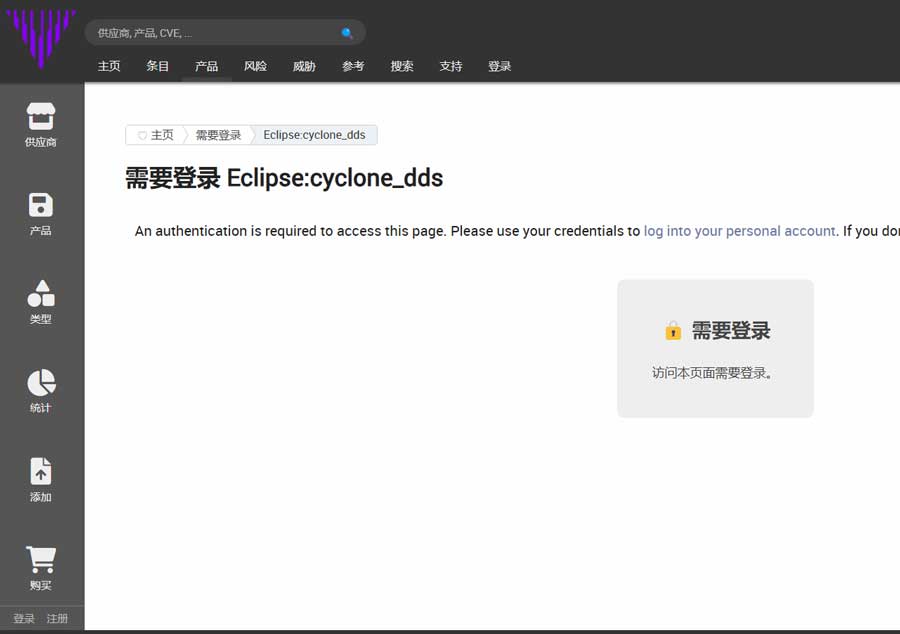
Task: Focus the vendor, product, CVE search field
Action: click(x=215, y=33)
